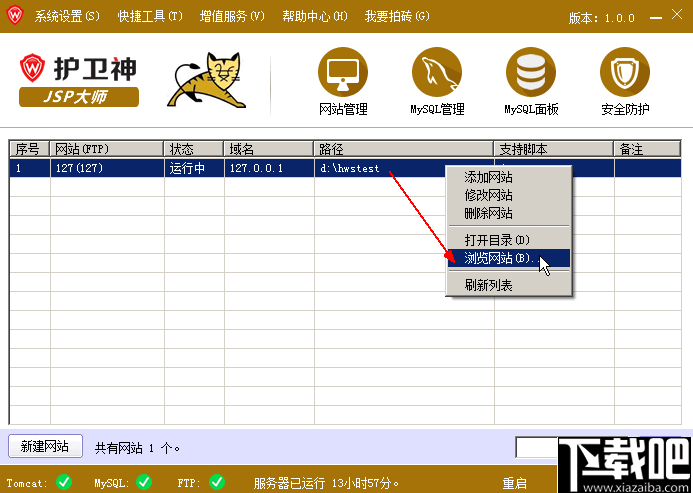Click the 路径 column header
The width and height of the screenshot is (693, 493).
tap(404, 149)
